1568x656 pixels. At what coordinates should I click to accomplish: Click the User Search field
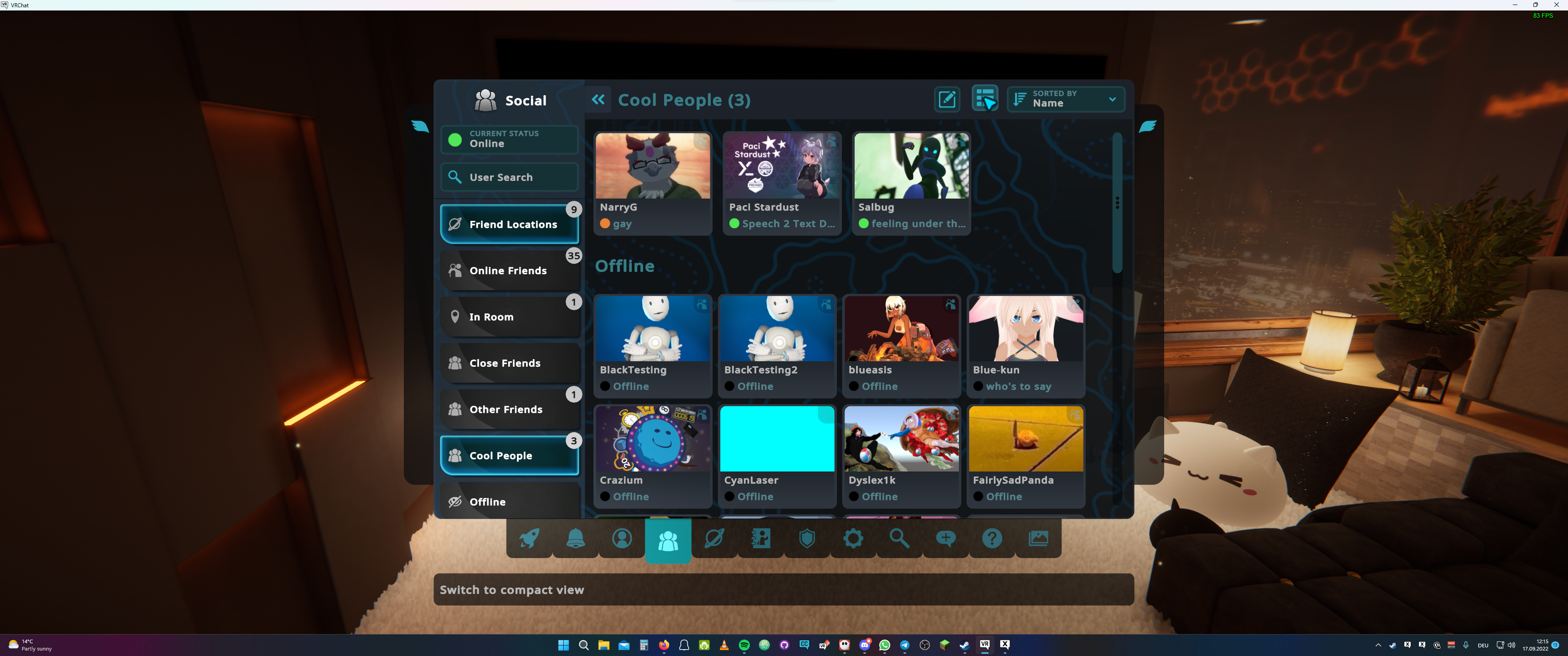coord(509,177)
